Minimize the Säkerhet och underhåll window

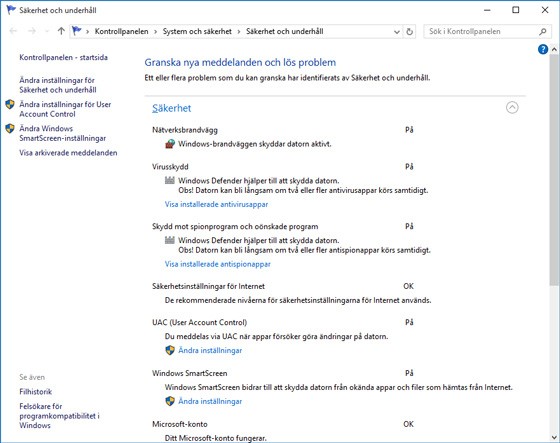tap(487, 10)
